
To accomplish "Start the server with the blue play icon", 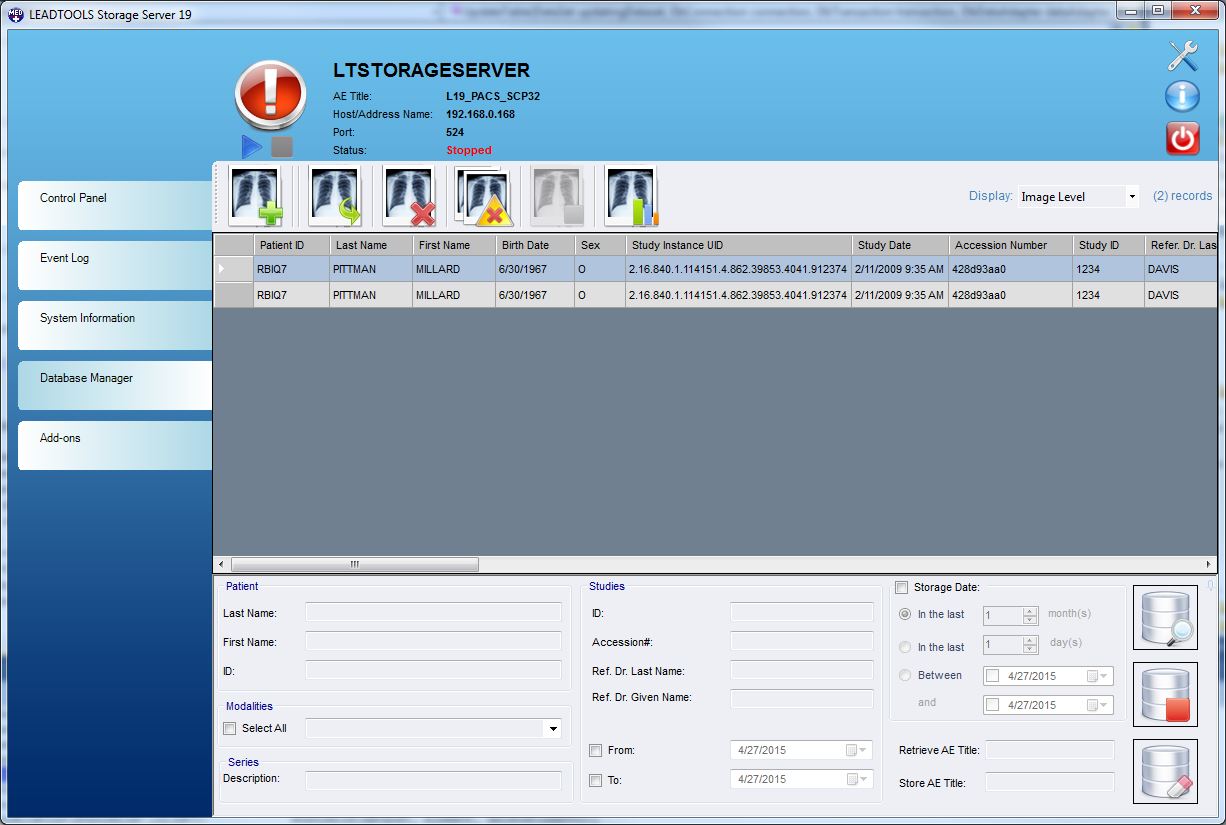I will [251, 147].
